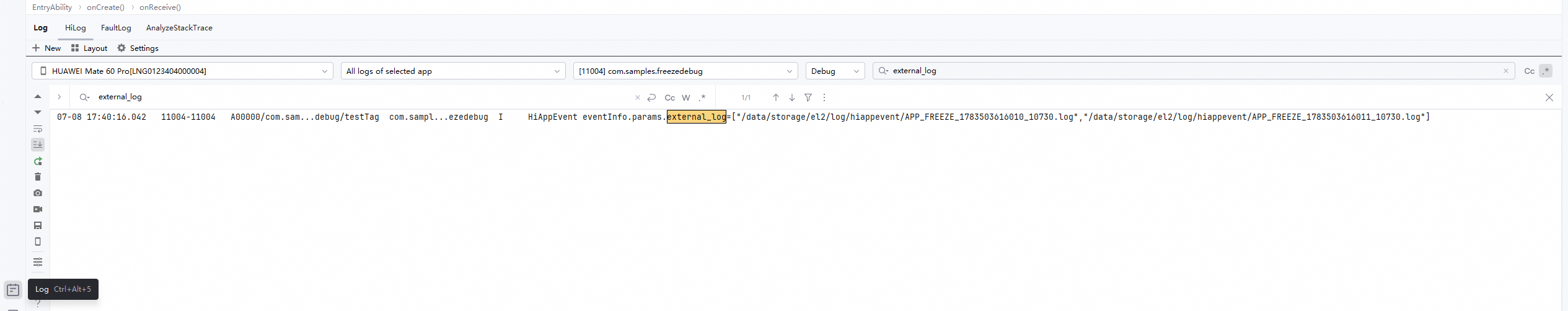
Task: Open the Debug log level dropdown
Action: coord(835,71)
